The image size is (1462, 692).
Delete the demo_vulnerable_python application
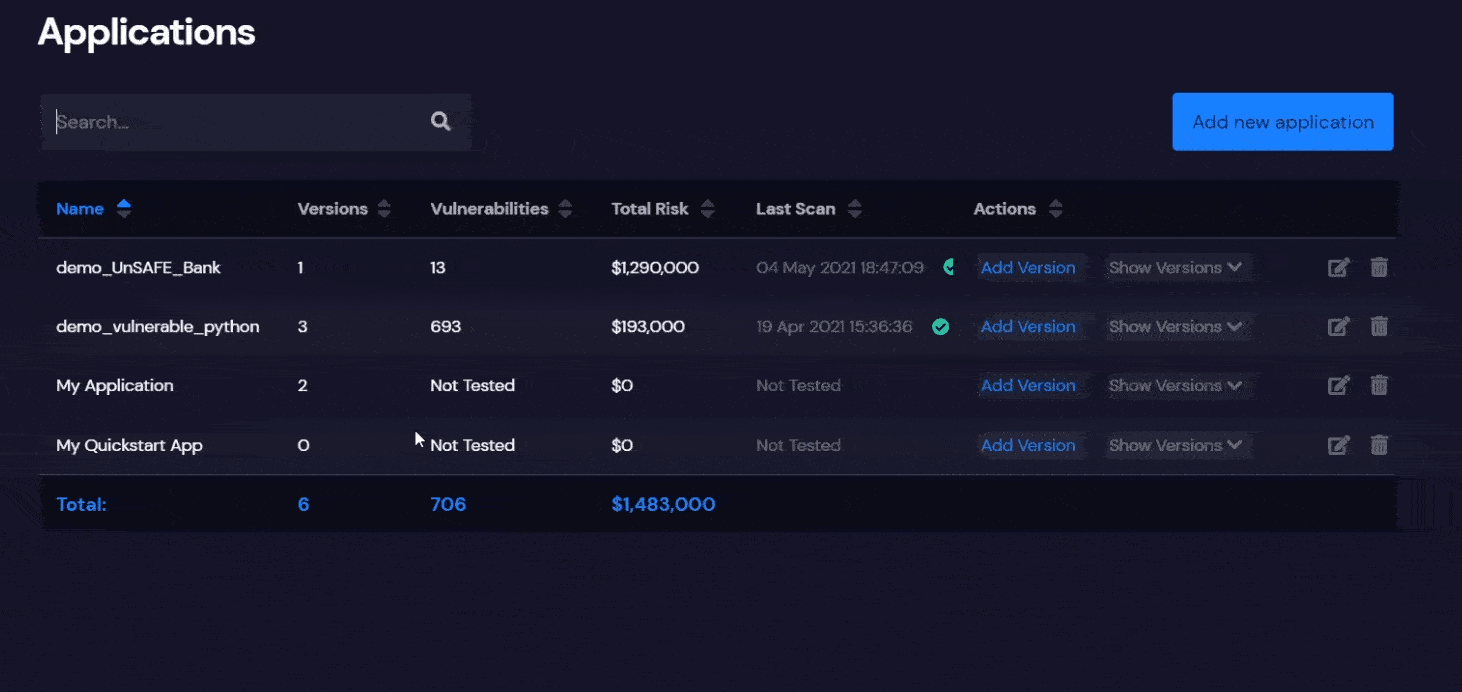pos(1379,327)
